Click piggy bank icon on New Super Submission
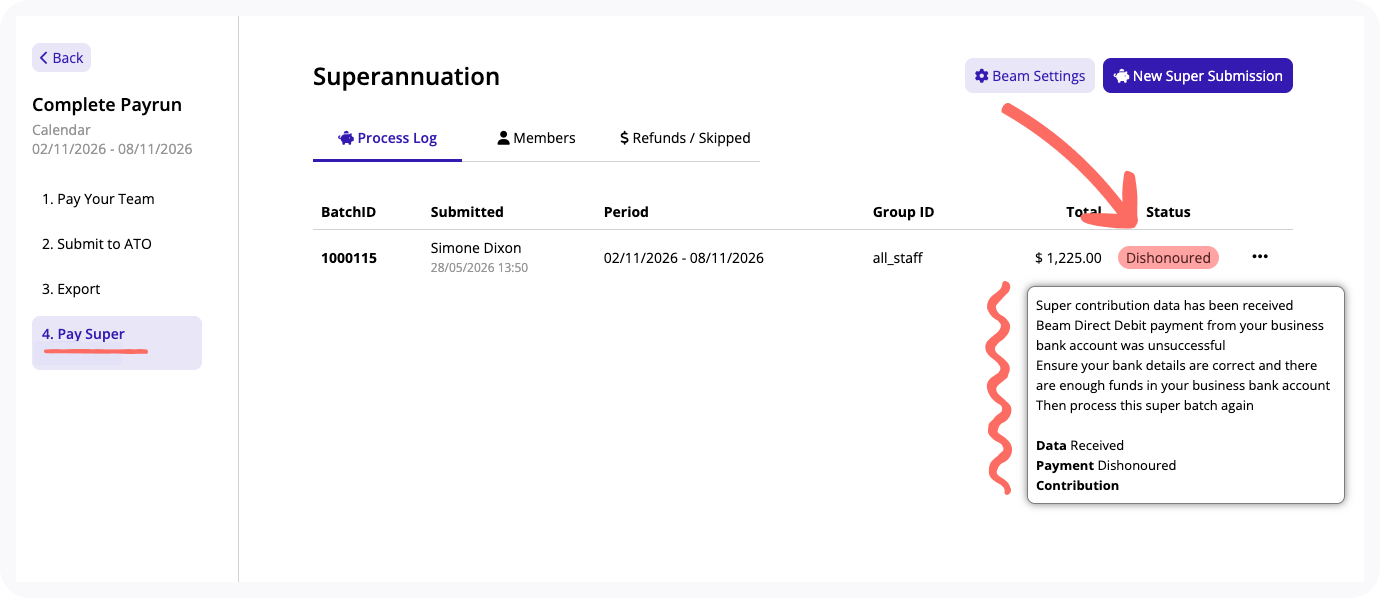Image resolution: width=1380 pixels, height=598 pixels. click(x=1121, y=76)
